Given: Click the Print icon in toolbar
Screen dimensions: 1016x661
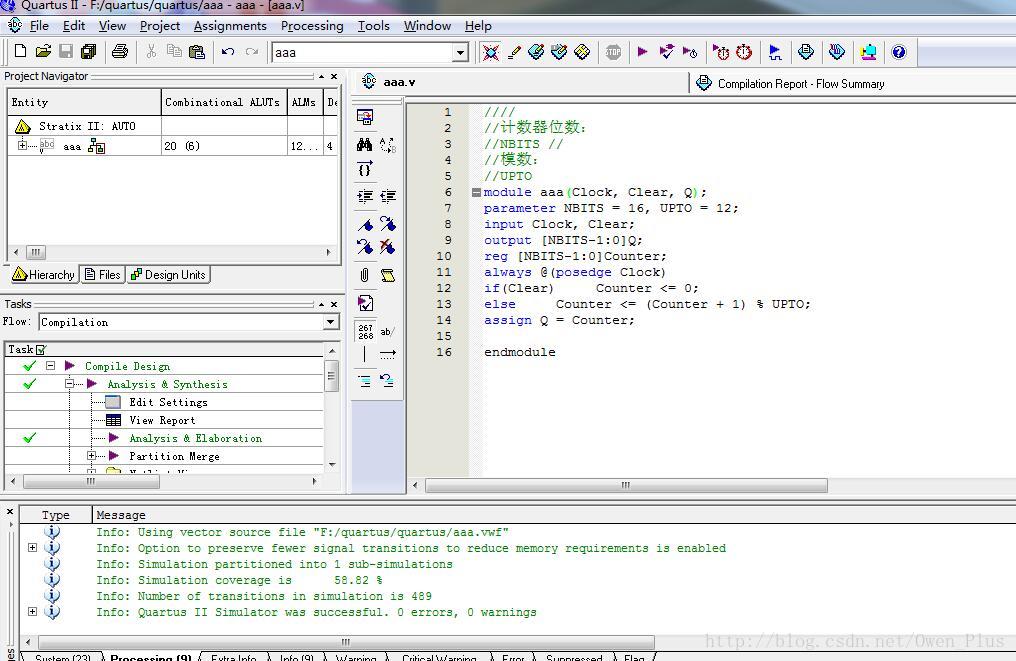Looking at the screenshot, I should 120,52.
